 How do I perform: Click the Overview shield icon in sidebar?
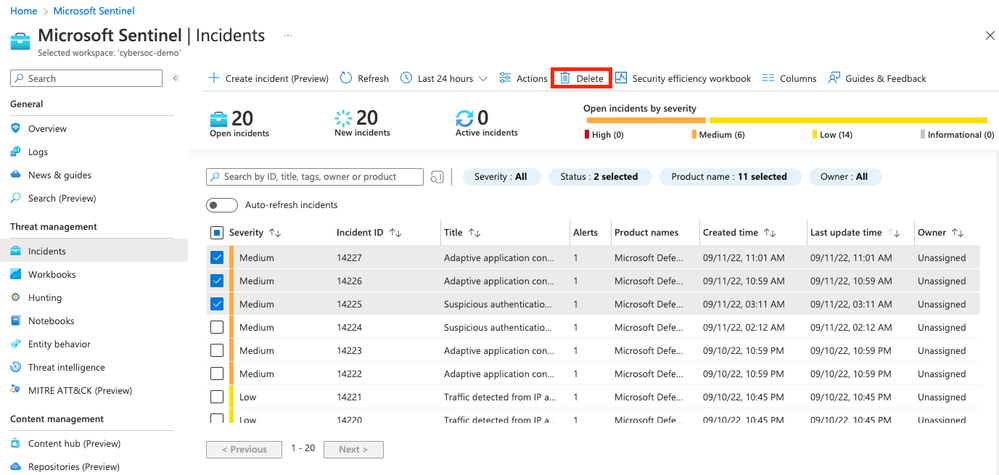point(16,129)
